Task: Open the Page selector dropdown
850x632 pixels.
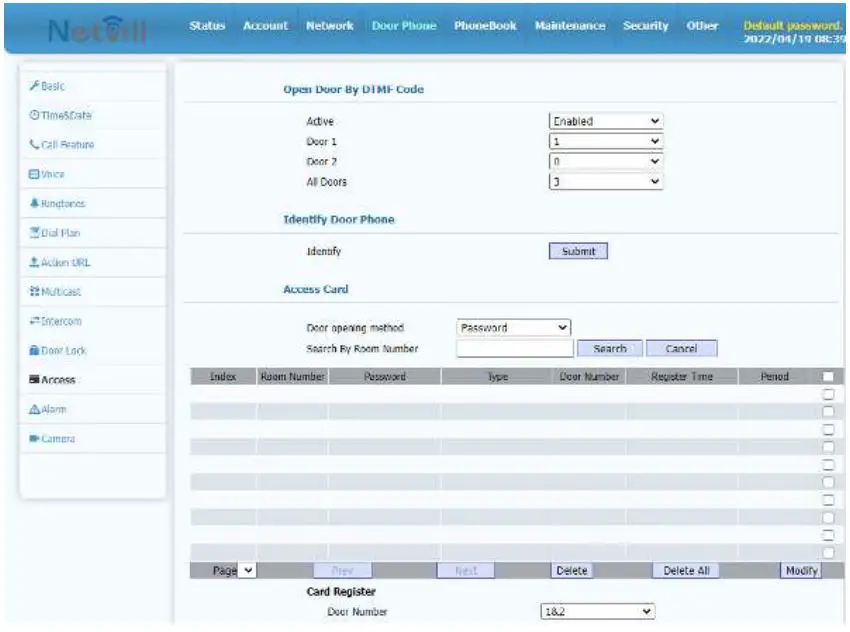Action: [x=247, y=570]
